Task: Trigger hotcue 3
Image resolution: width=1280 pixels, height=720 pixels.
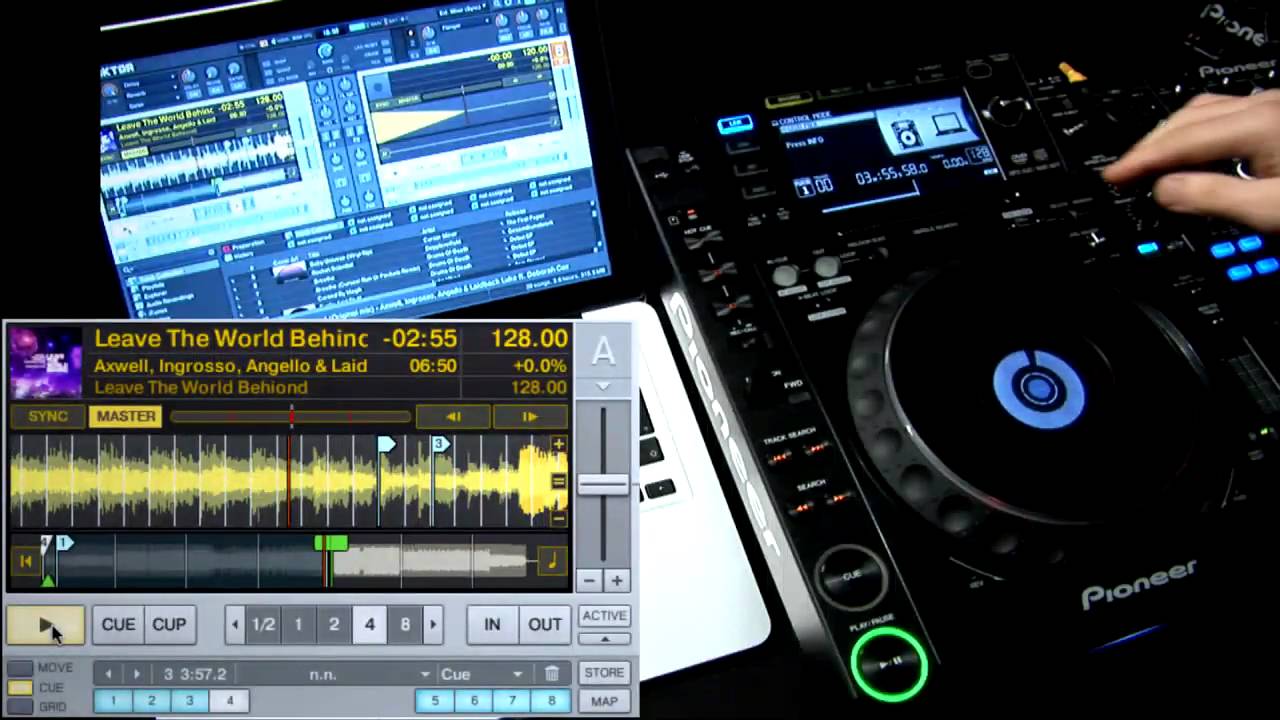Action: point(190,701)
